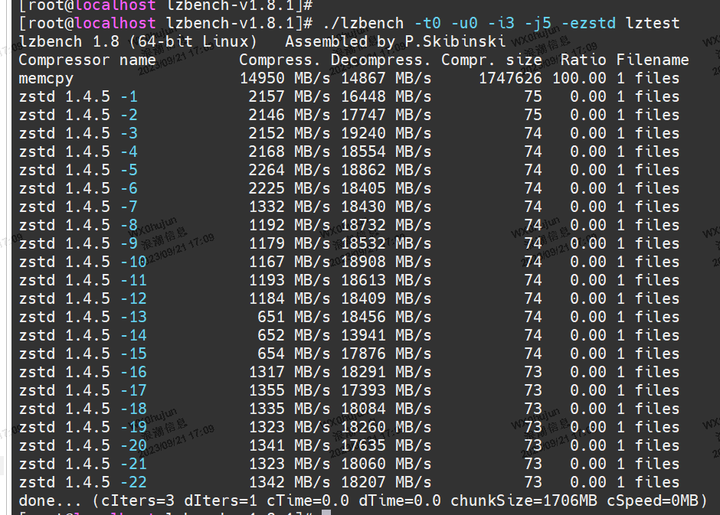The image size is (720, 515).
Task: Click decompress speed 19240 MB/s
Action: [x=386, y=134]
